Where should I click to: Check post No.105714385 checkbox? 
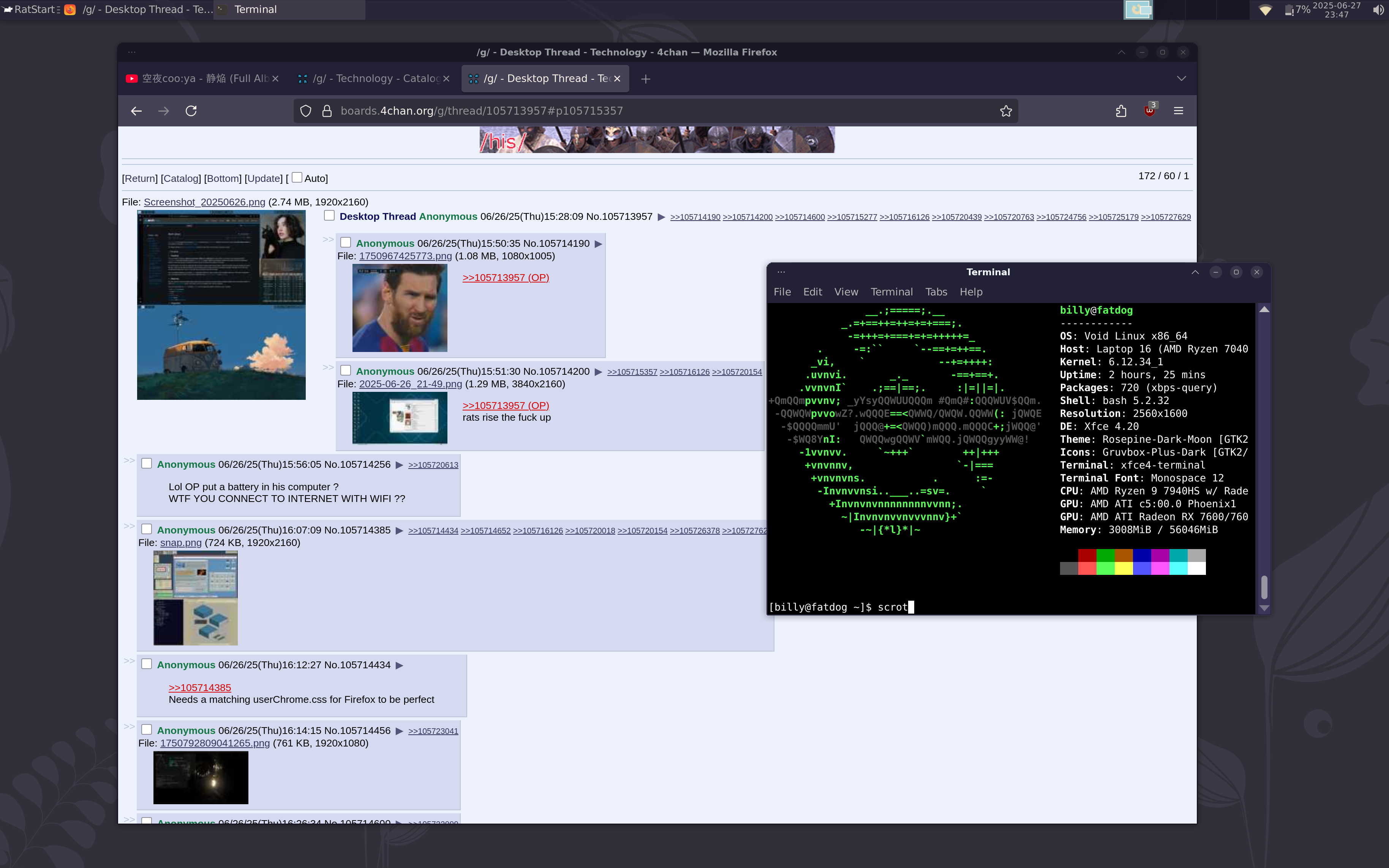click(x=147, y=529)
